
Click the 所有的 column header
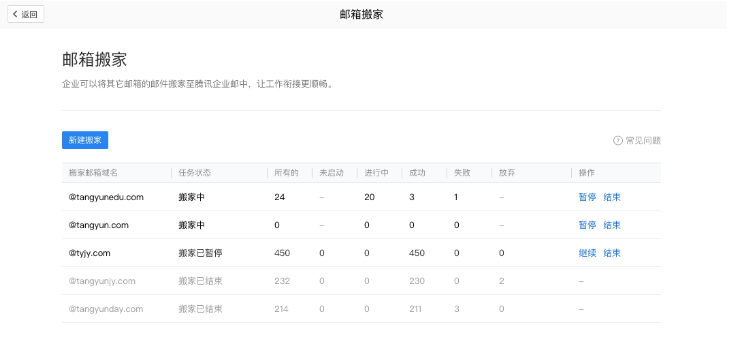pos(286,173)
